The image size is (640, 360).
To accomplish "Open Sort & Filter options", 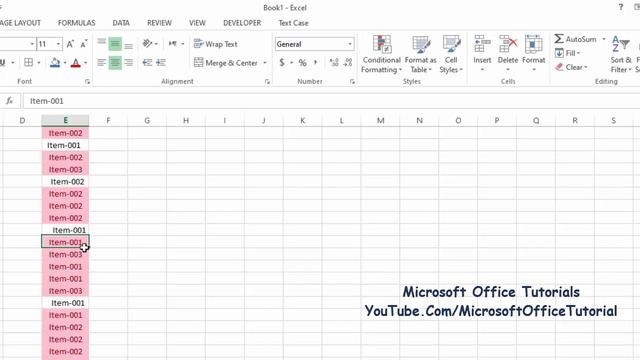I will 620,54.
